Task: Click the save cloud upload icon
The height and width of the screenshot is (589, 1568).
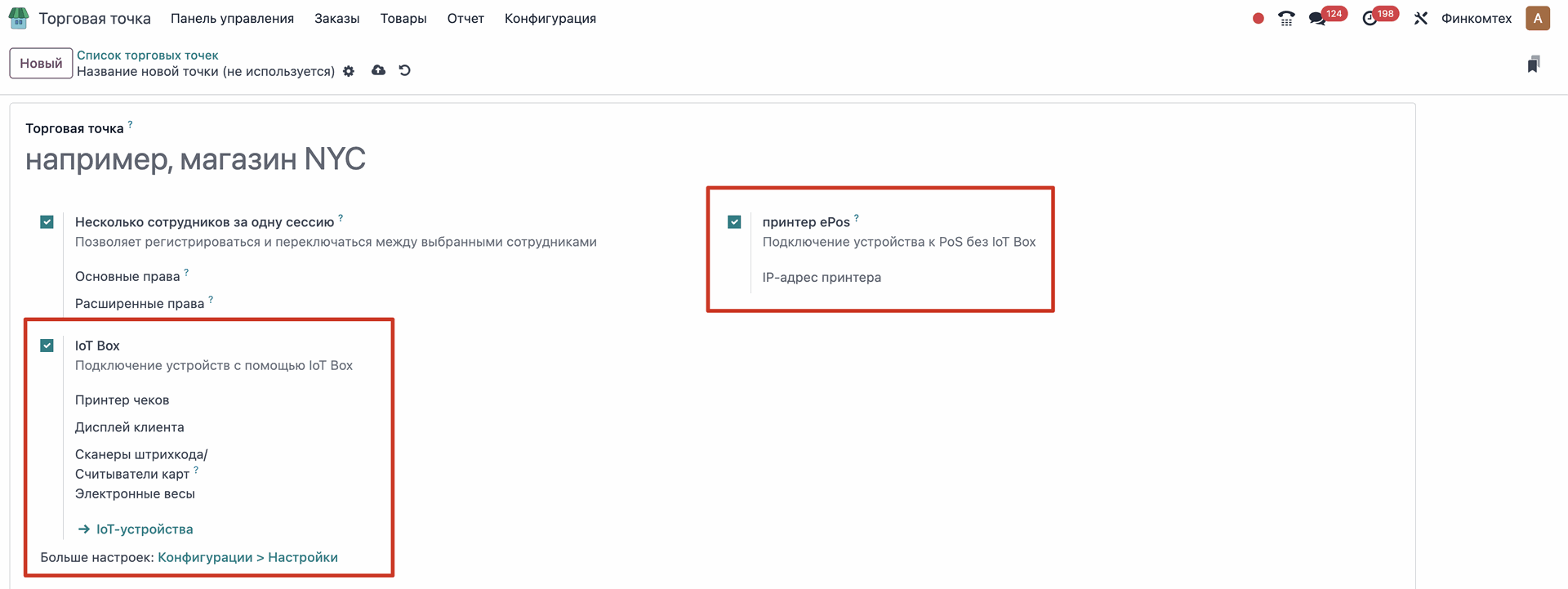Action: coord(378,71)
